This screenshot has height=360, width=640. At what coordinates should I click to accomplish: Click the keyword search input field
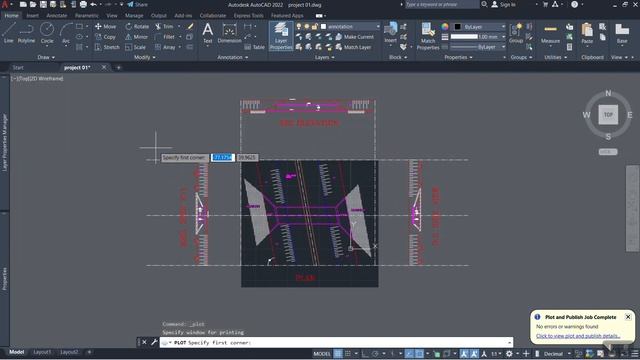[442, 4]
